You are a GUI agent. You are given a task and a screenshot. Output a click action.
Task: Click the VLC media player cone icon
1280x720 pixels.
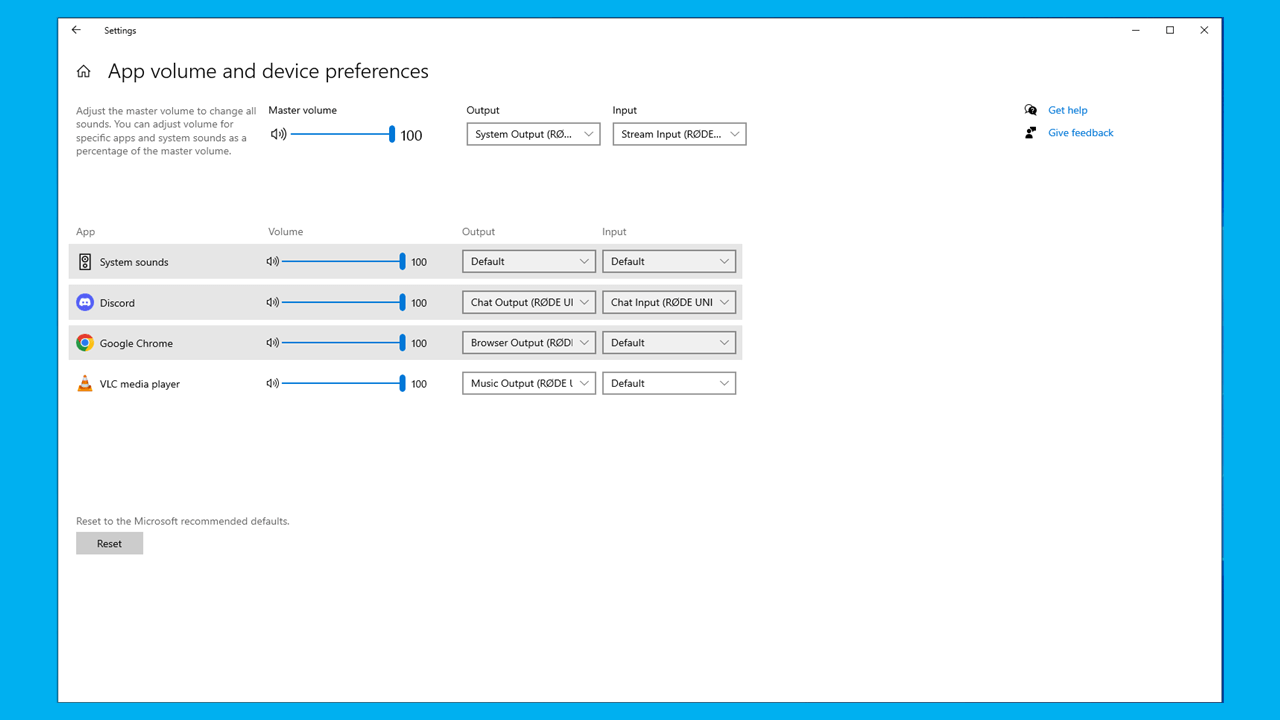click(85, 383)
